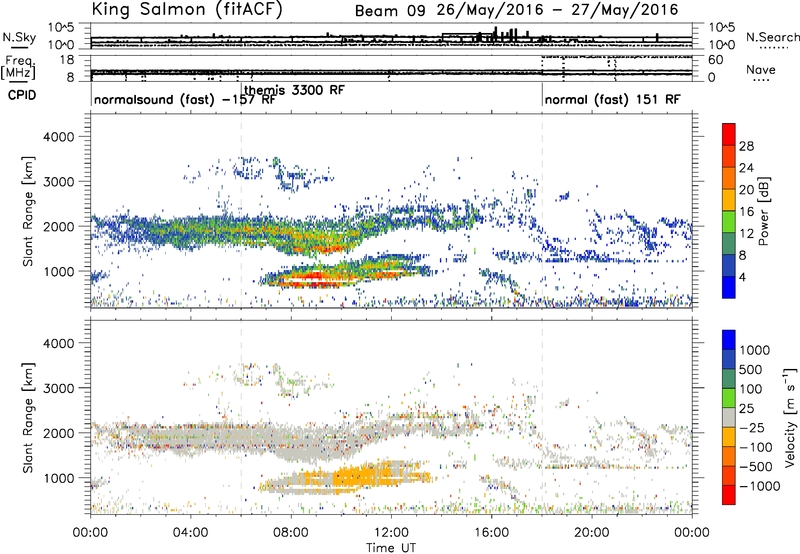The width and height of the screenshot is (800, 554).
Task: Click 'Slant Range [km]' label of power panel
Action: click(28, 211)
